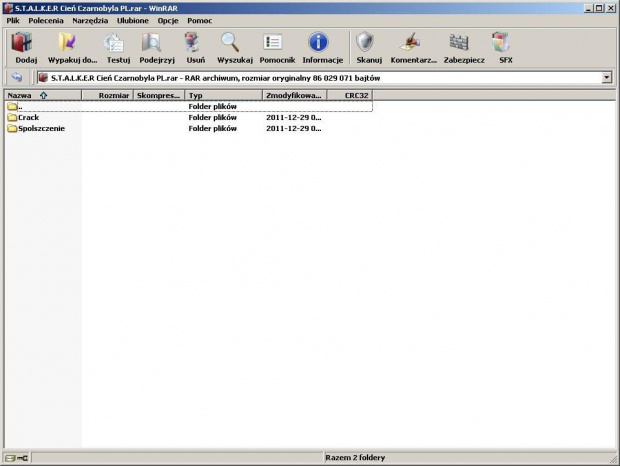Close the WinRAR window
Viewport: 620px width, 466px height.
pos(610,8)
